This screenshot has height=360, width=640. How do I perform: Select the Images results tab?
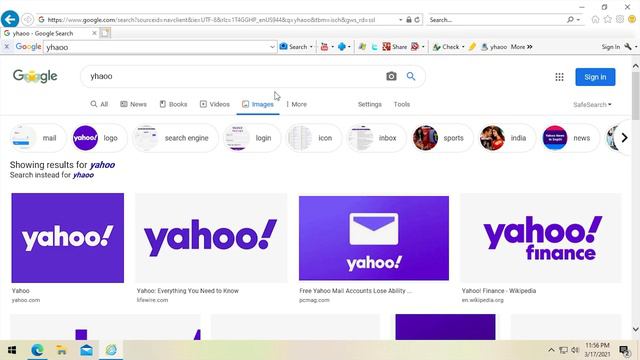[x=258, y=104]
